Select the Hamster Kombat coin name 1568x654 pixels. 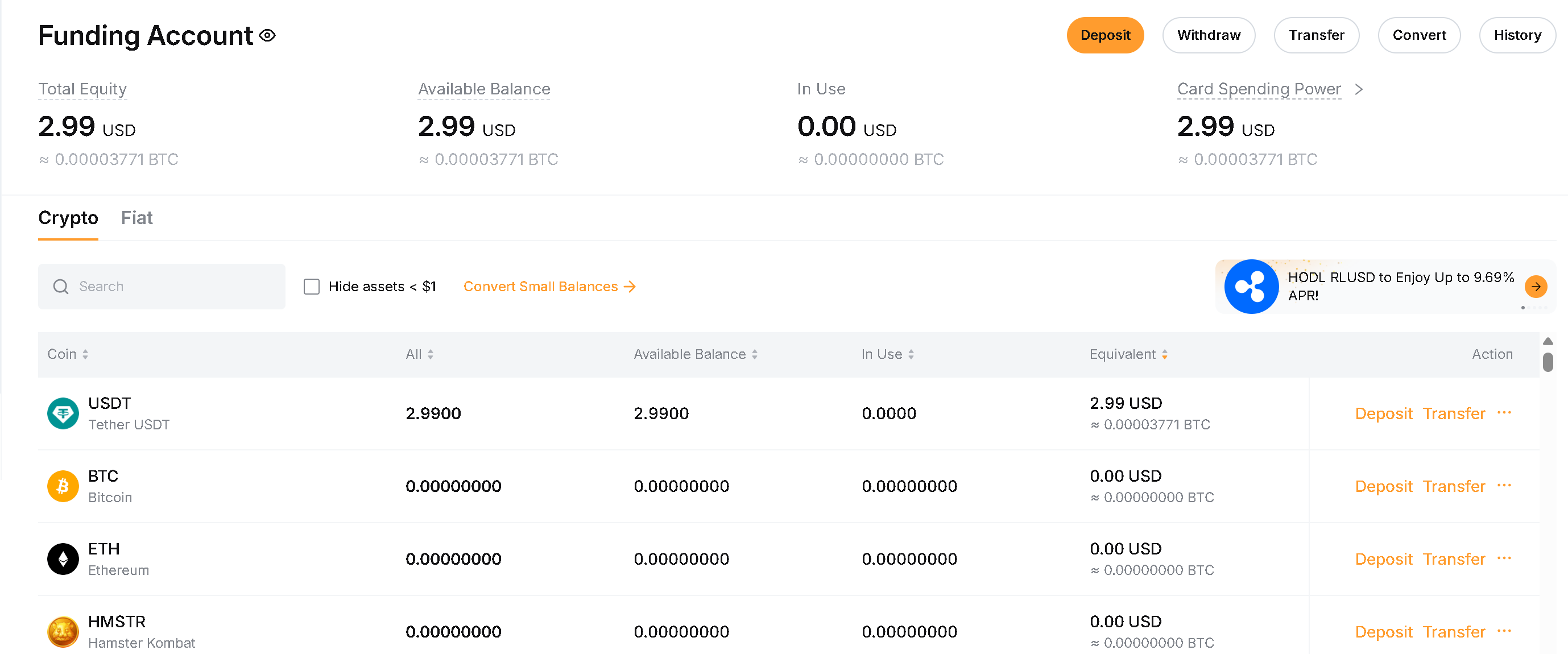(x=142, y=643)
